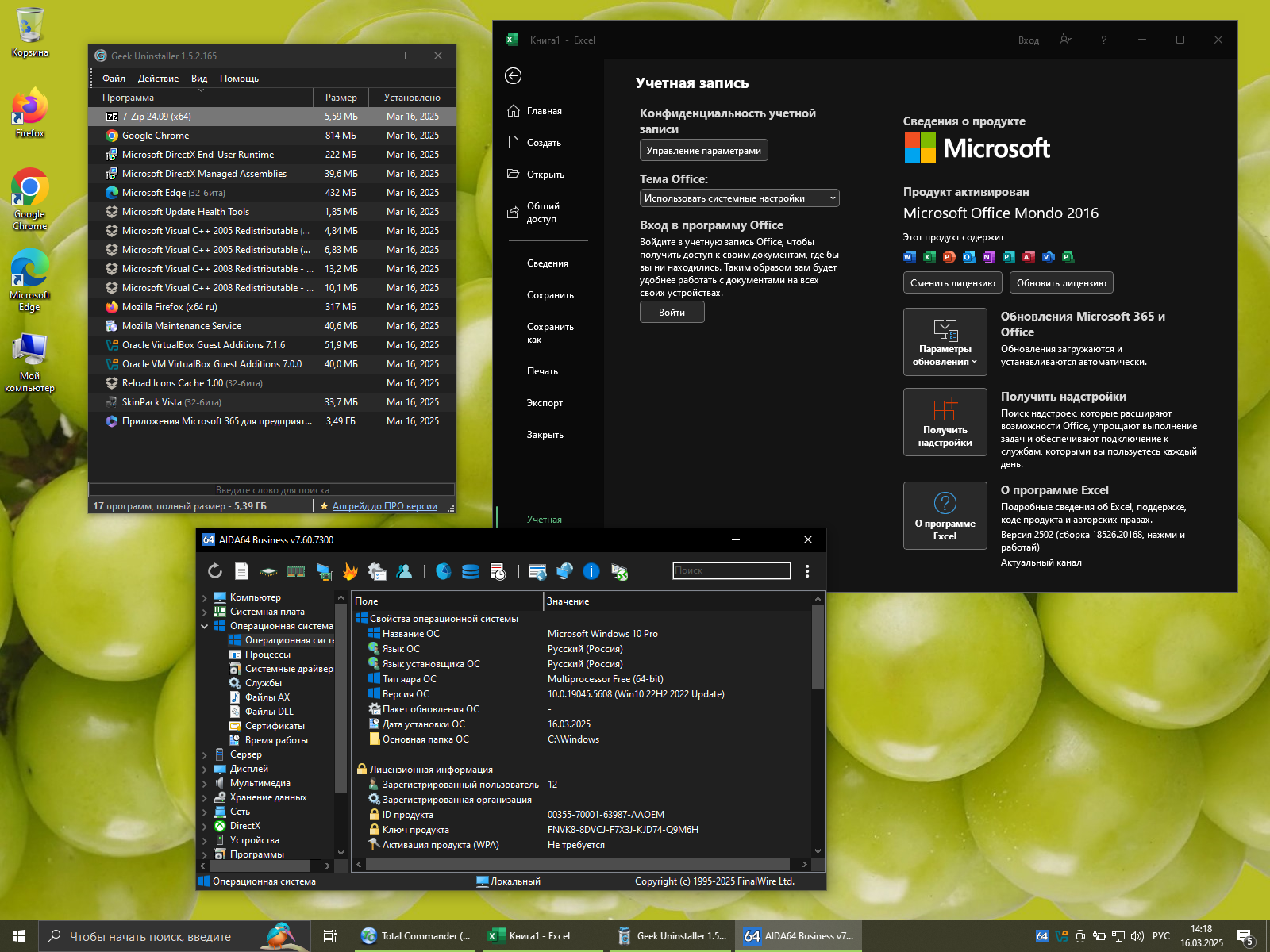Click the user silhouette icon in AIDA64 toolbar

[x=404, y=571]
